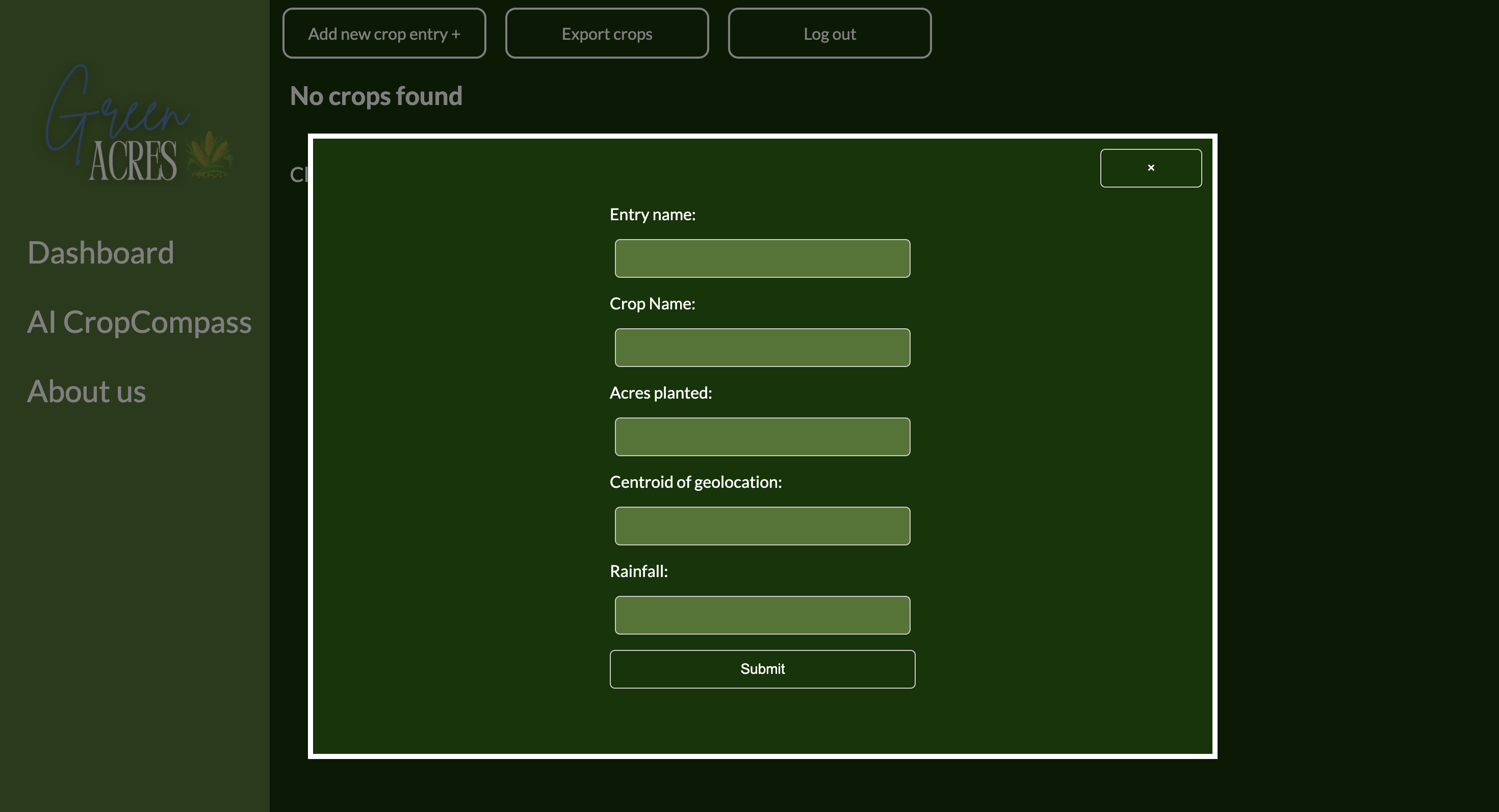Open the About us page
The image size is (1499, 812).
tap(87, 391)
